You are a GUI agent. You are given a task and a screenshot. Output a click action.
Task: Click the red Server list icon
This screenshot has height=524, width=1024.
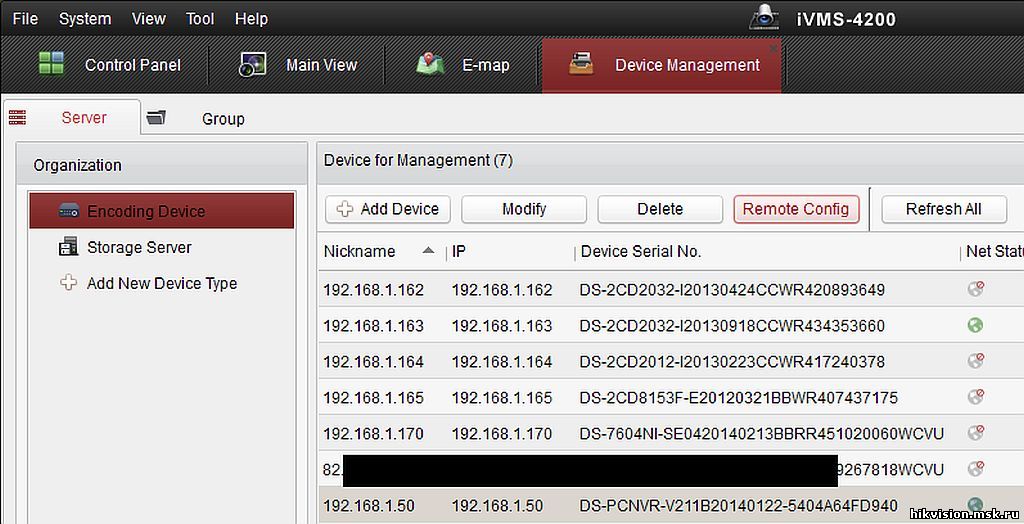pos(18,117)
